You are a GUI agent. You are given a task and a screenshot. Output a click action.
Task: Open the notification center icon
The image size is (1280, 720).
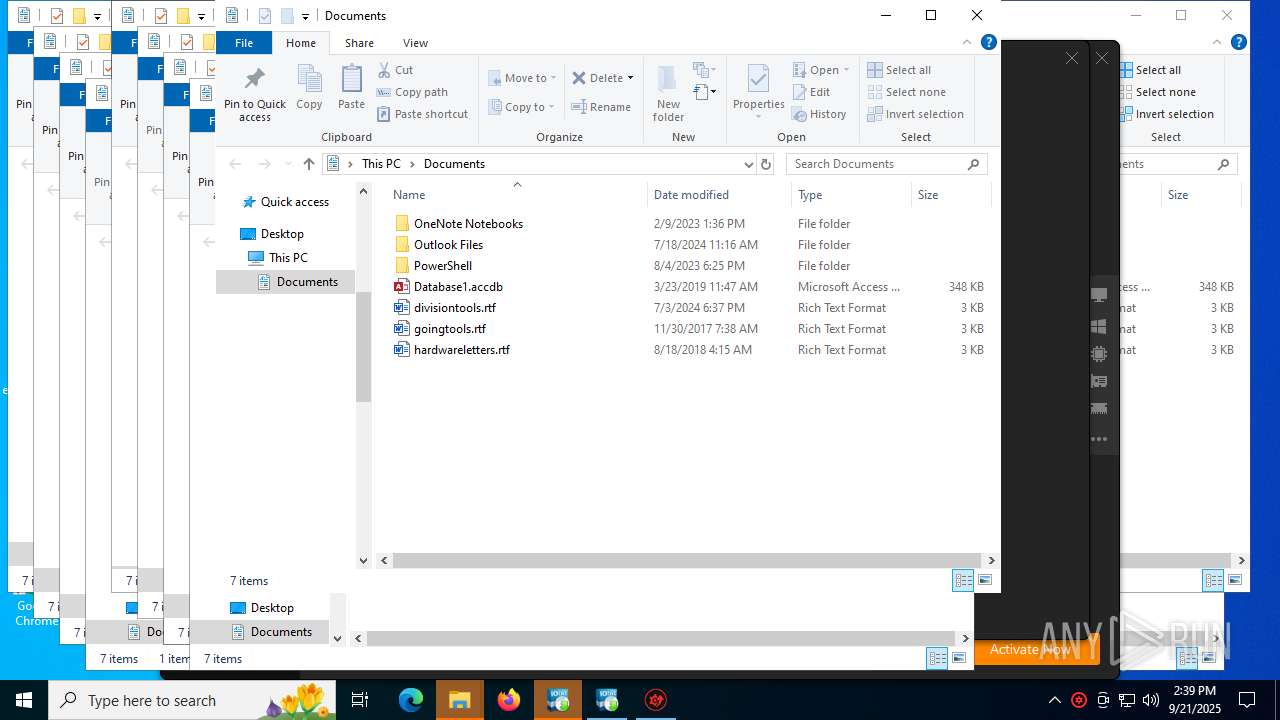[x=1247, y=700]
